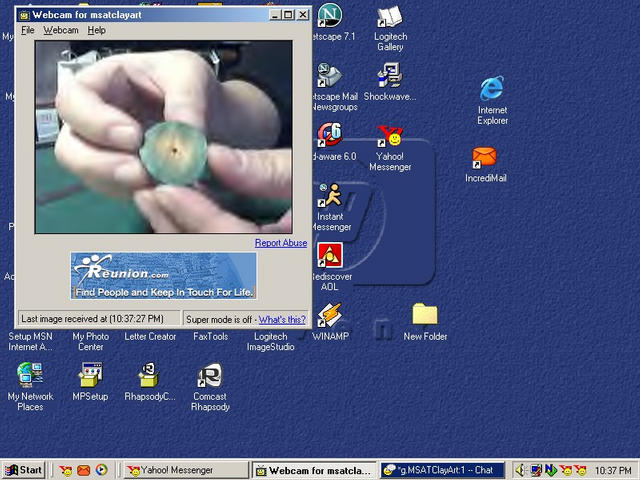This screenshot has height=480, width=640.
Task: Click the Setup MSN Internet A... label
Action: tap(30, 342)
